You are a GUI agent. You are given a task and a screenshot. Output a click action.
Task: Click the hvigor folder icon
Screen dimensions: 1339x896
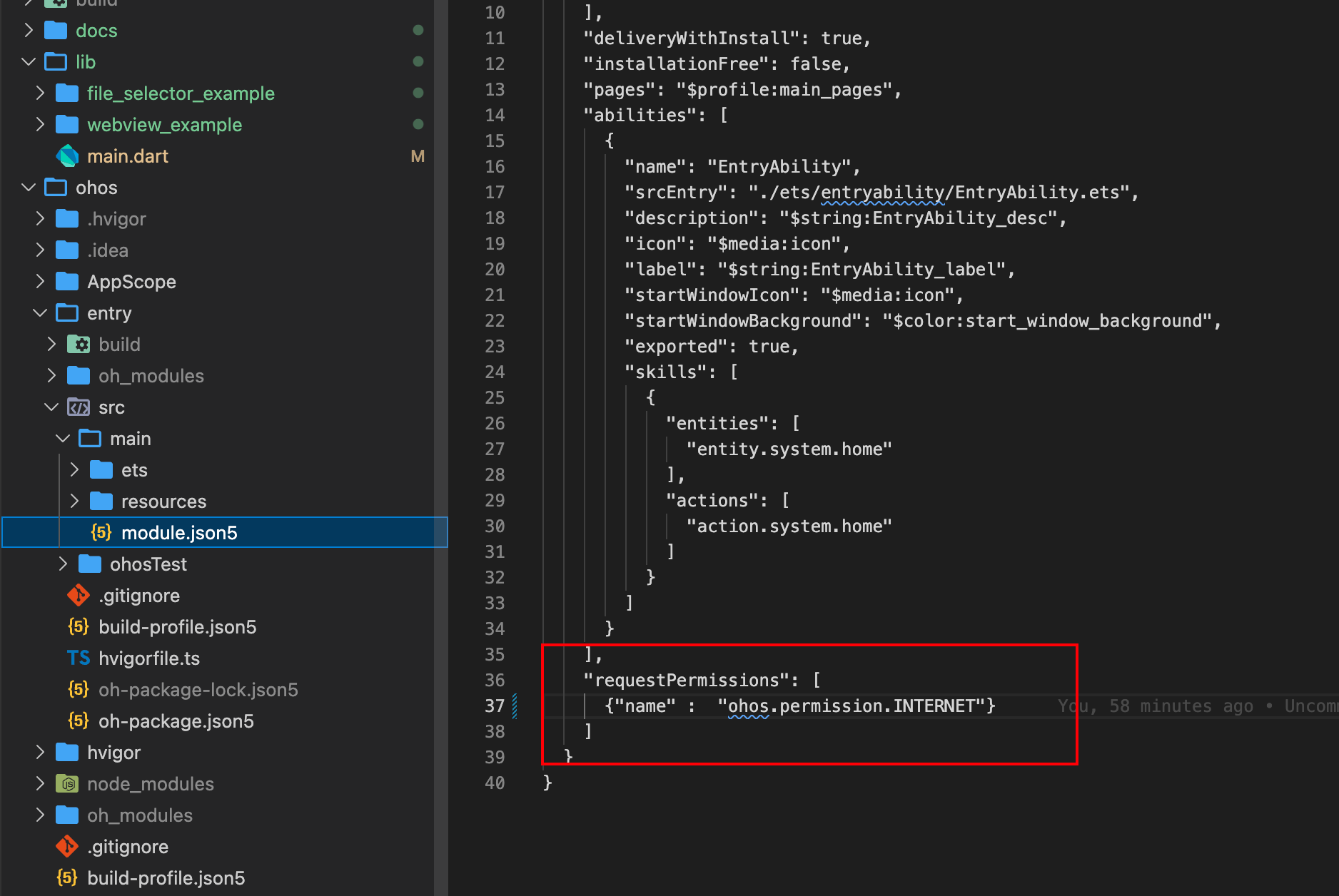pyautogui.click(x=67, y=753)
